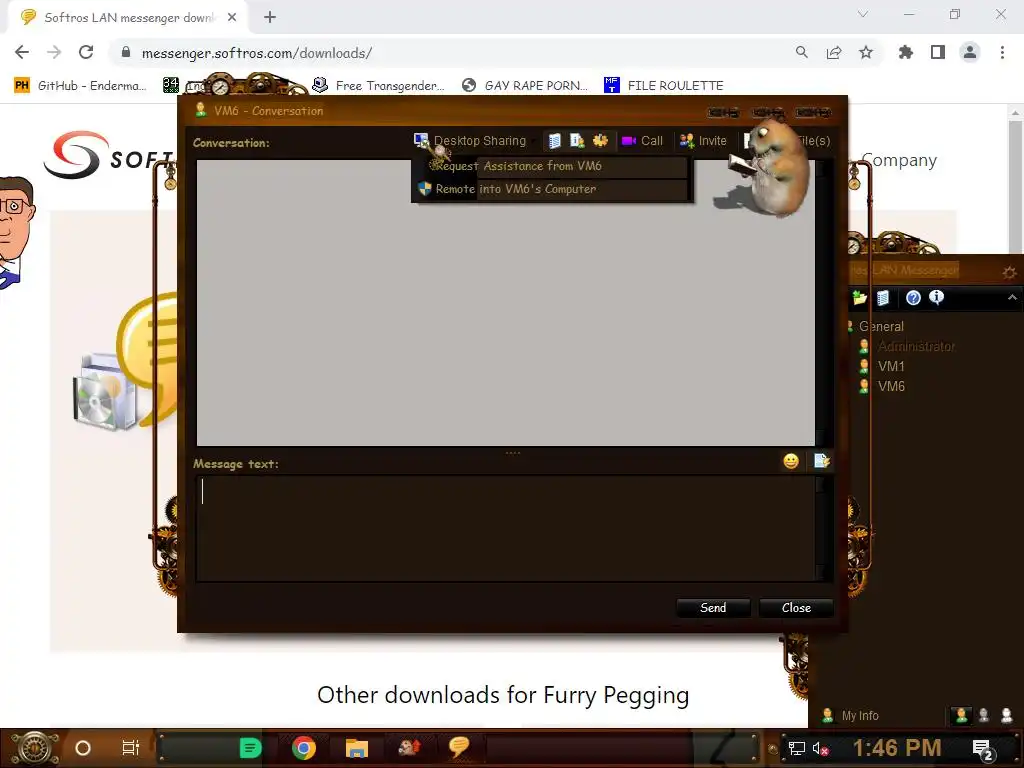Click the orange gear-flower icon in conversation toolbar
Screen dimensions: 1024x768
tap(600, 140)
